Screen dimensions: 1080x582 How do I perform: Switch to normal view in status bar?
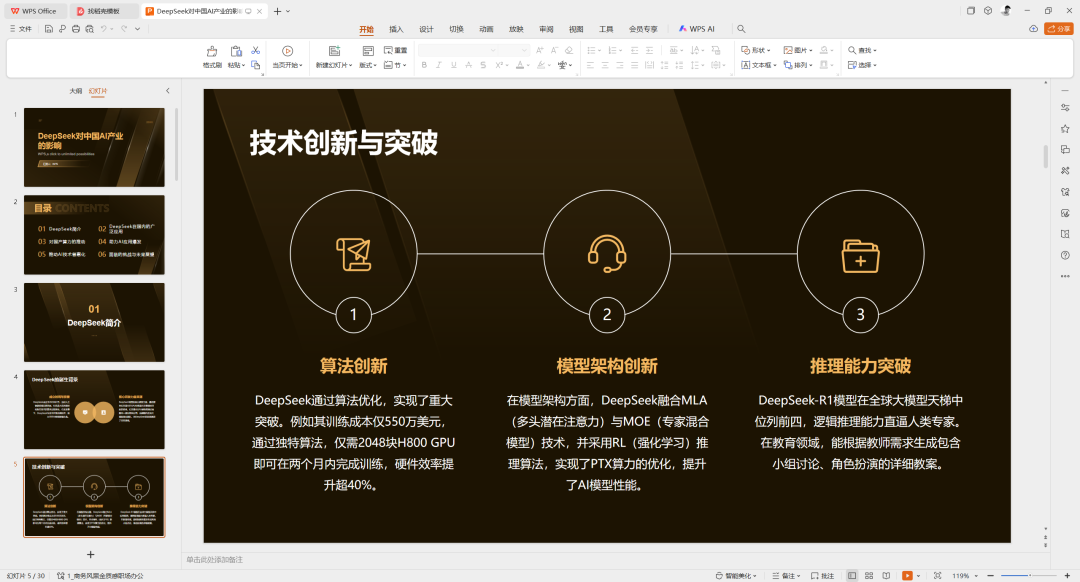pos(852,576)
